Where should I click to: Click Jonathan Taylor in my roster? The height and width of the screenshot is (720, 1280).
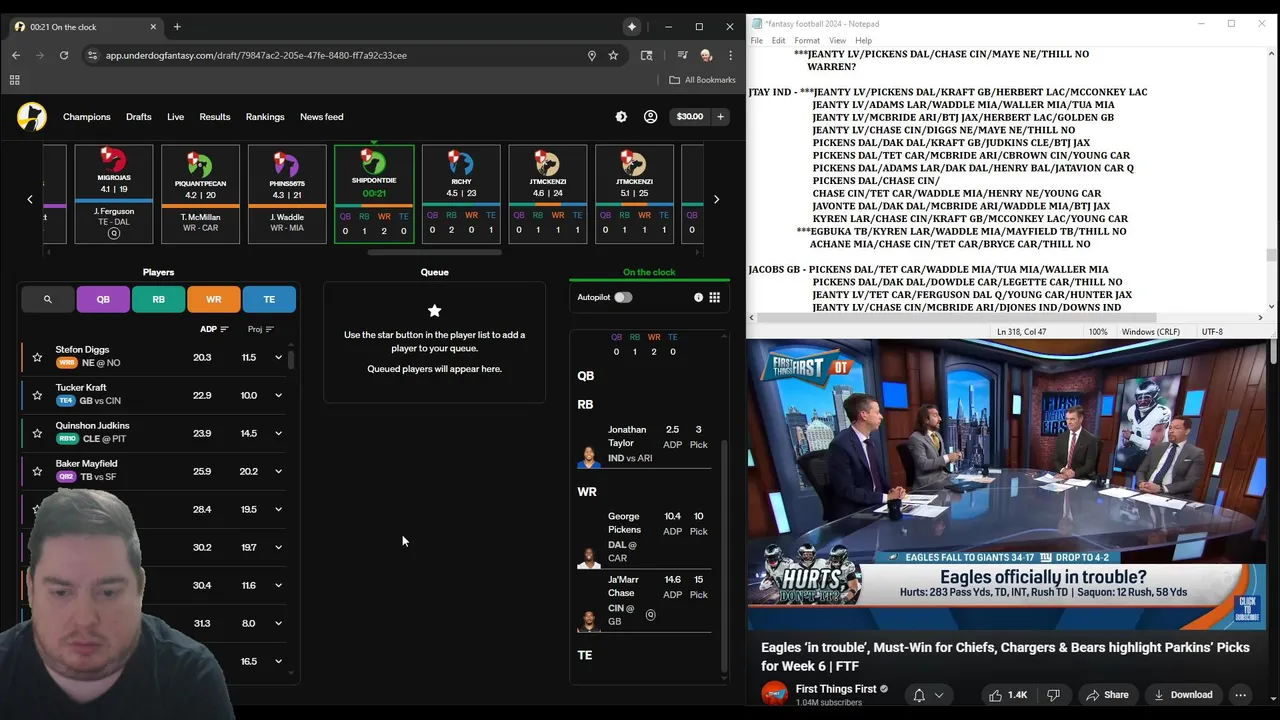pos(644,444)
